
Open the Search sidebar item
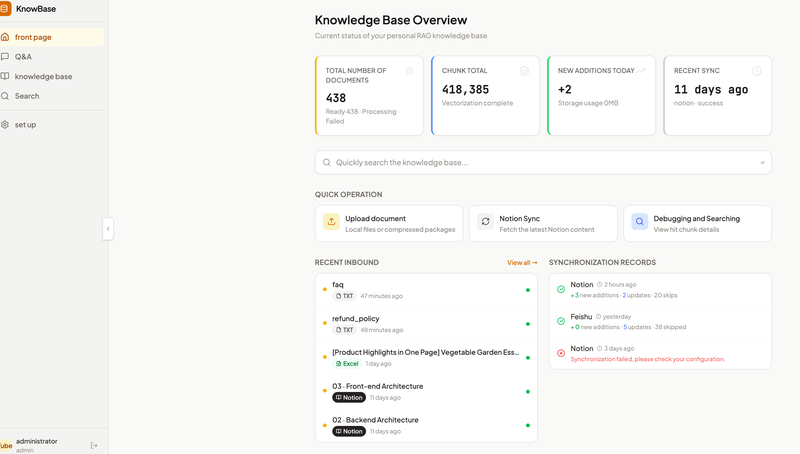[51, 96]
